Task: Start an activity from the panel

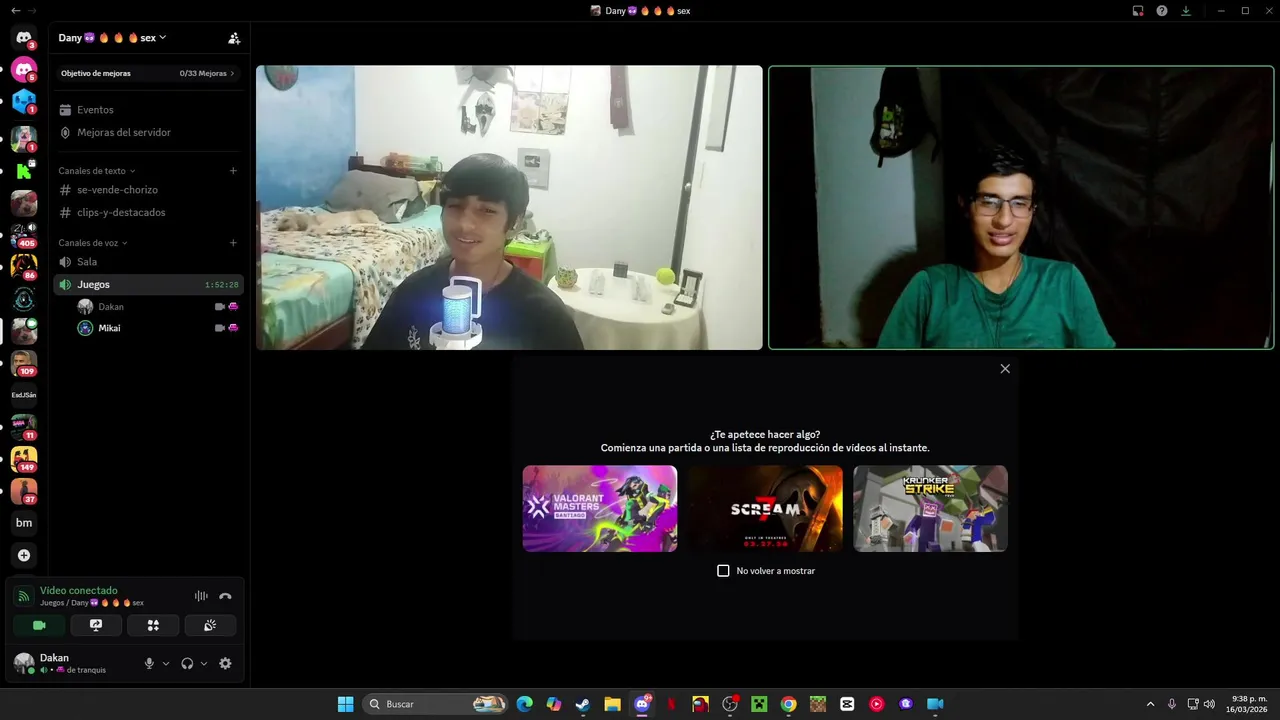Action: tap(153, 625)
